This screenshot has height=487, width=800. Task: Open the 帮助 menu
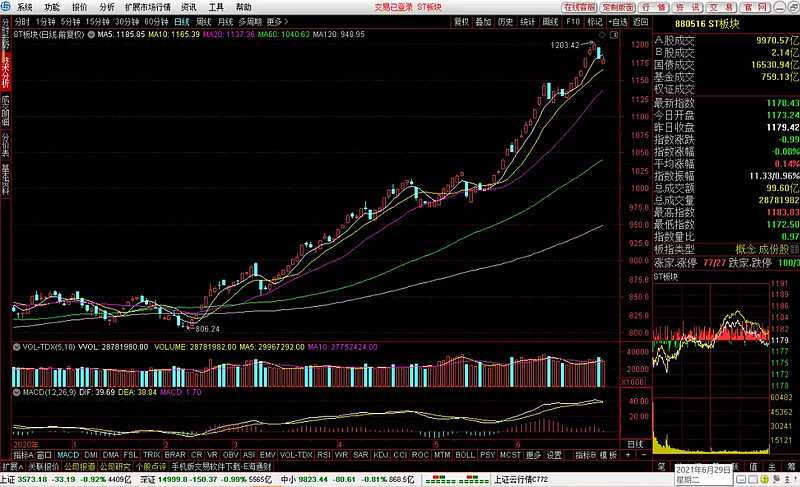click(x=244, y=7)
